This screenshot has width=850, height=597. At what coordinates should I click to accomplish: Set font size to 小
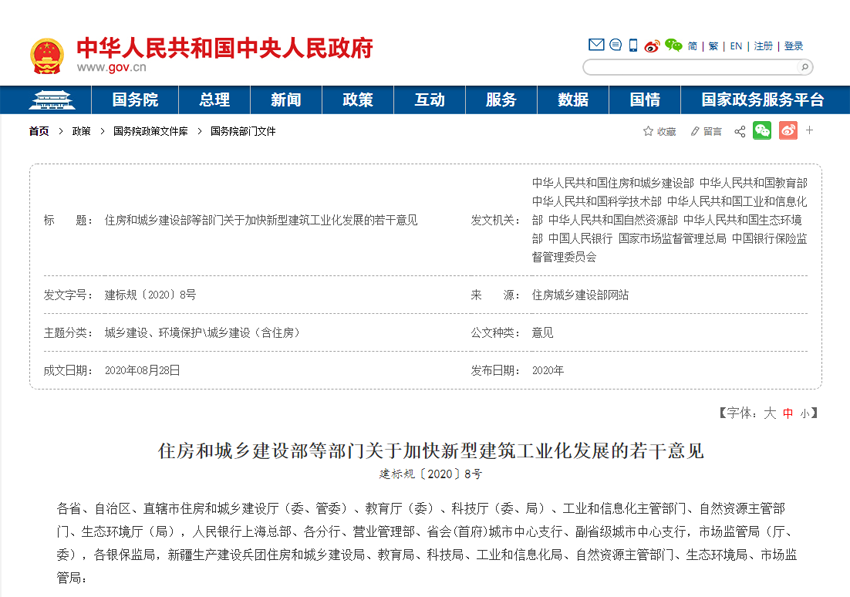tap(804, 414)
